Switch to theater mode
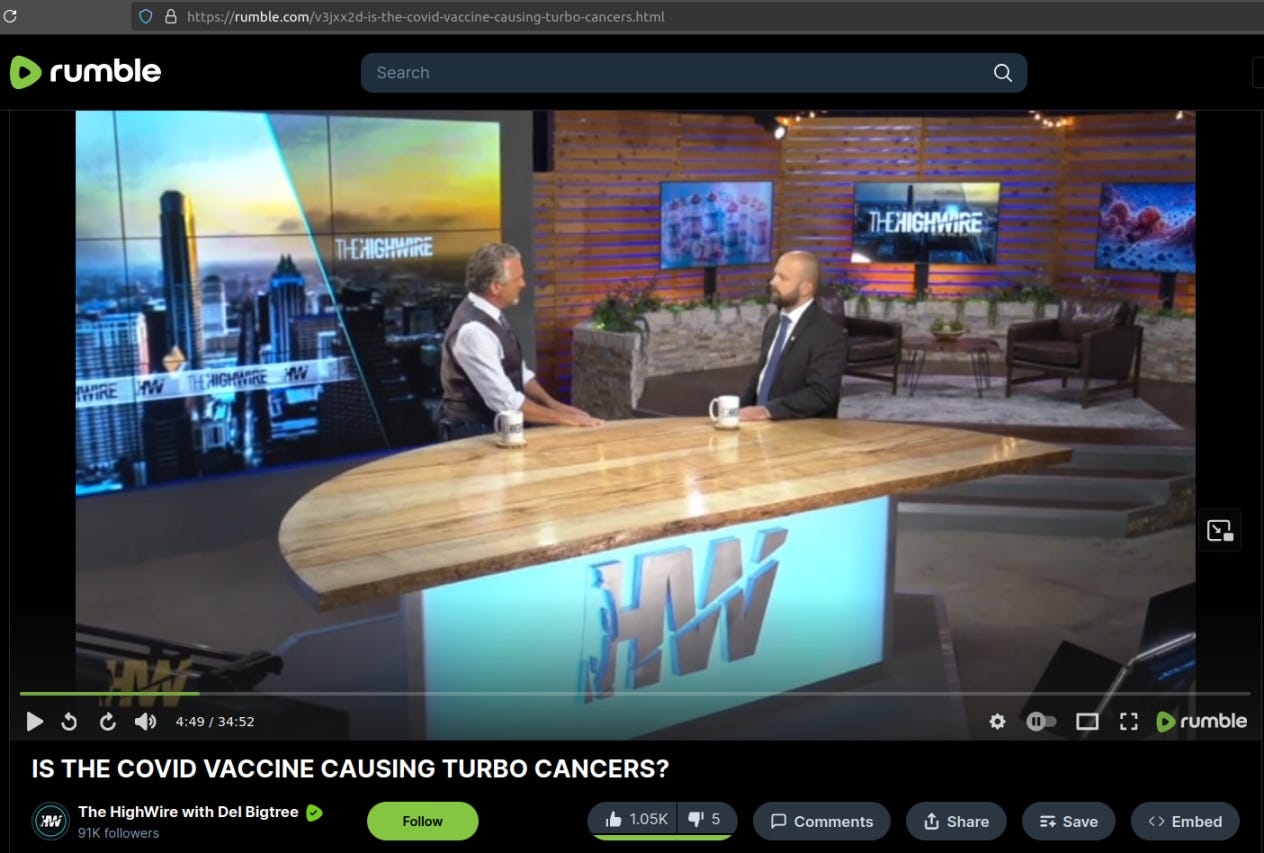1264x853 pixels. click(1087, 721)
